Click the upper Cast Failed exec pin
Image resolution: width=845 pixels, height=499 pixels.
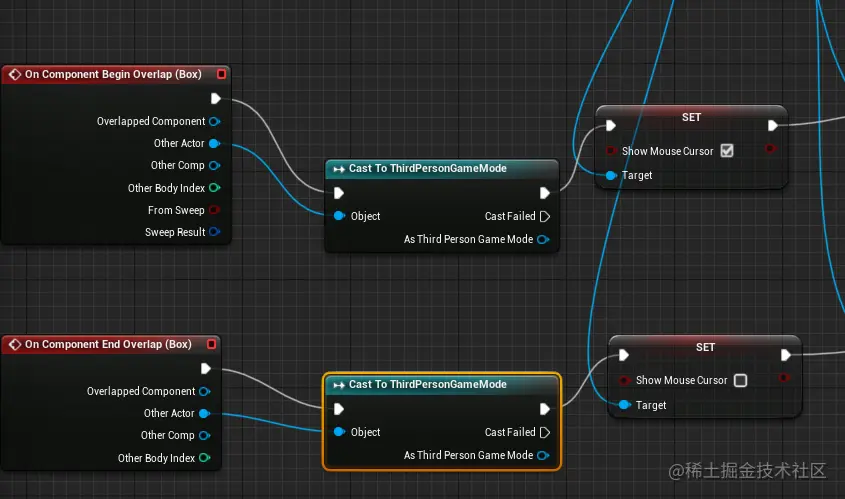pyautogui.click(x=545, y=216)
